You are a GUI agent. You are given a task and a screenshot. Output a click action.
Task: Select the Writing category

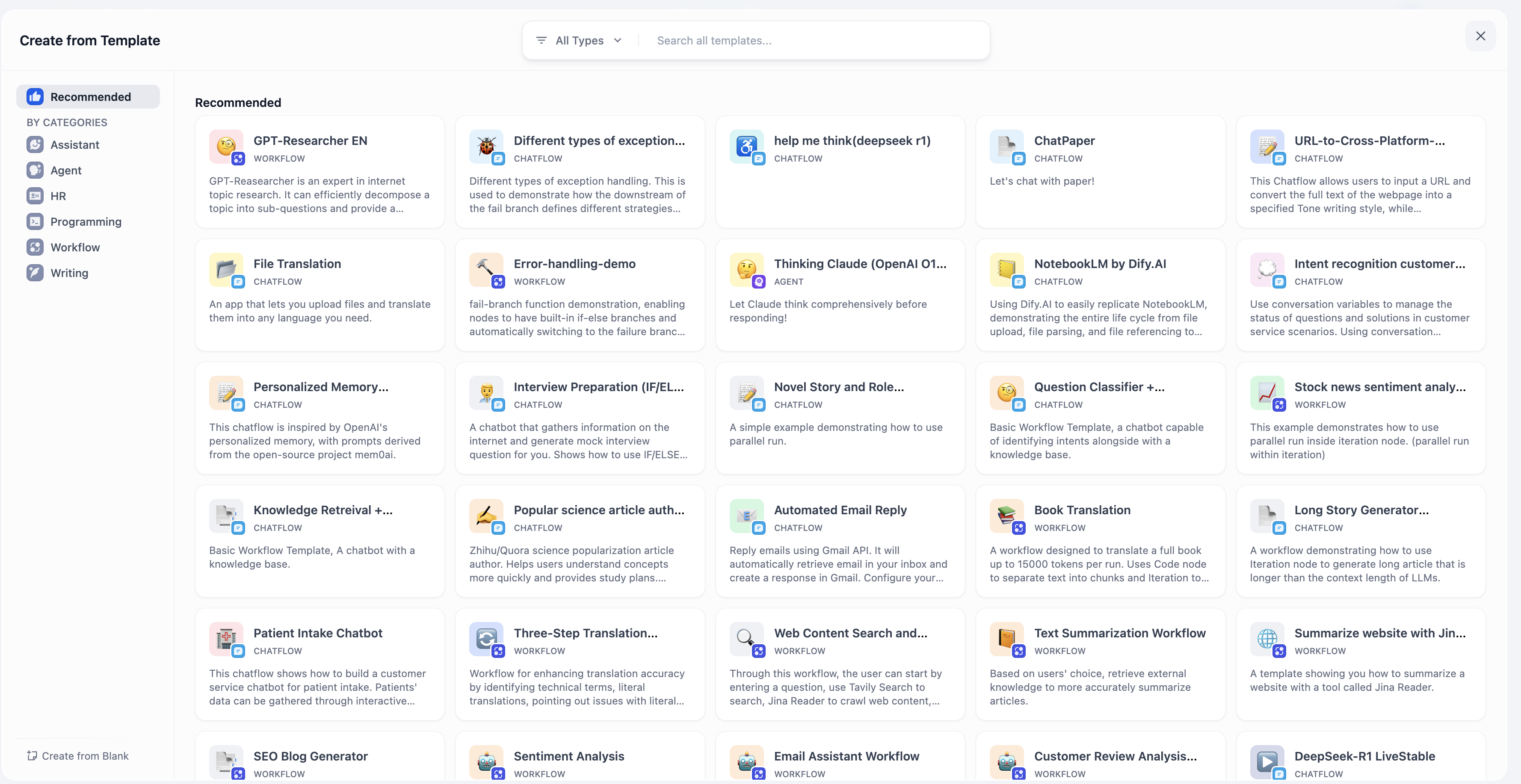(x=88, y=273)
